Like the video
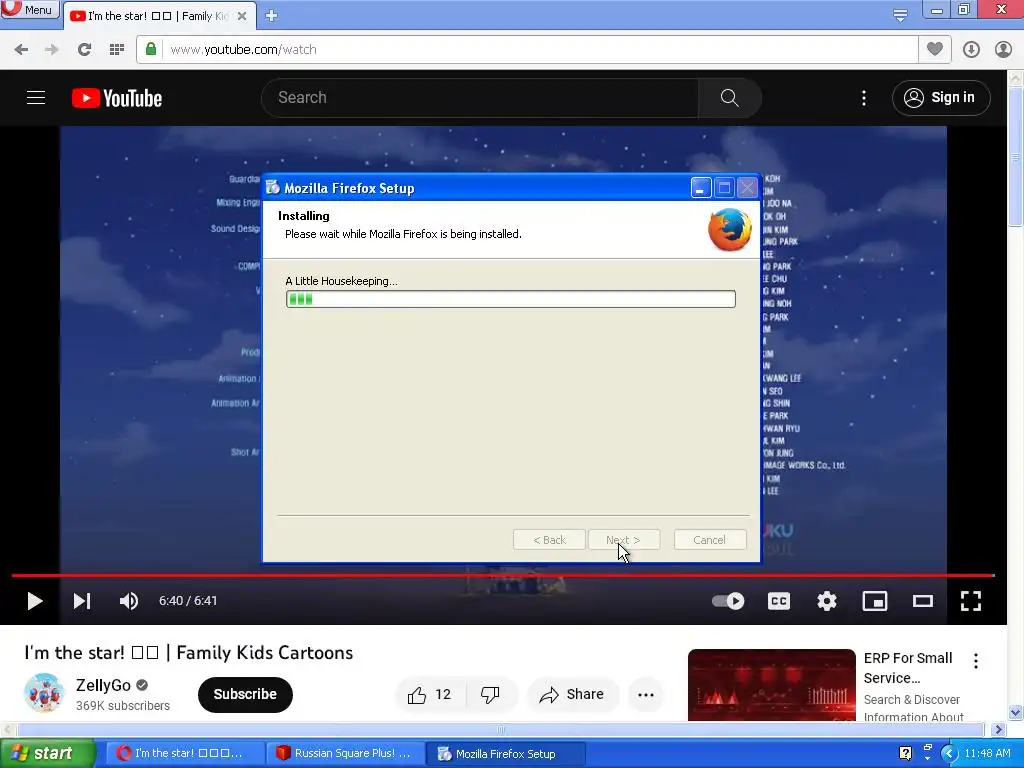Screen dimensions: 1024x768 pyautogui.click(x=430, y=695)
